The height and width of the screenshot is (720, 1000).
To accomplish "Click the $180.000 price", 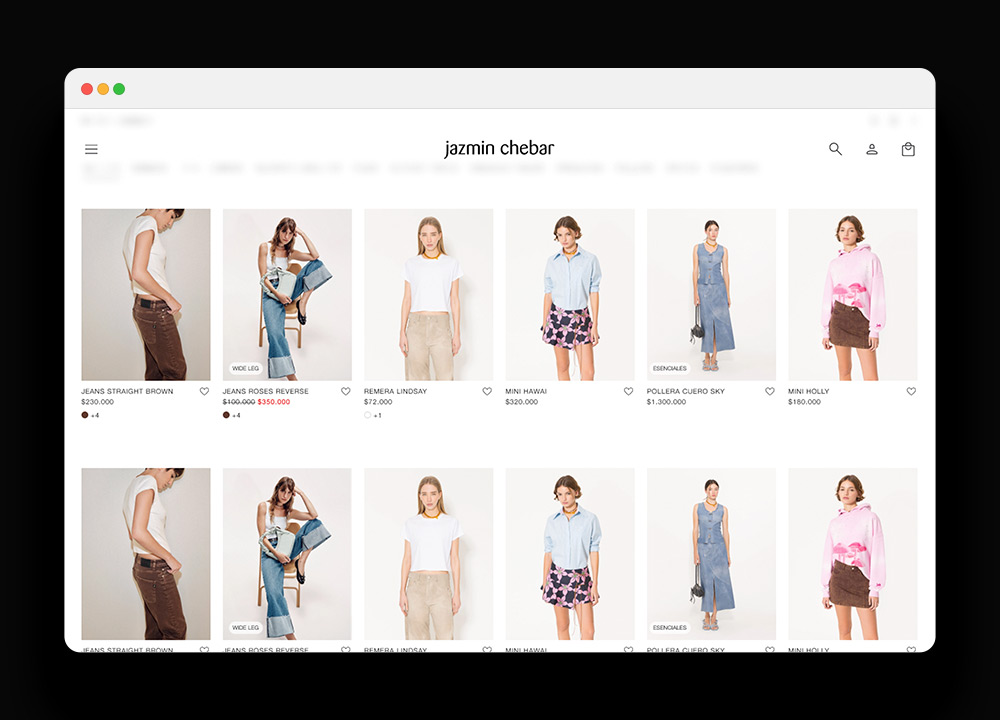I will (804, 402).
